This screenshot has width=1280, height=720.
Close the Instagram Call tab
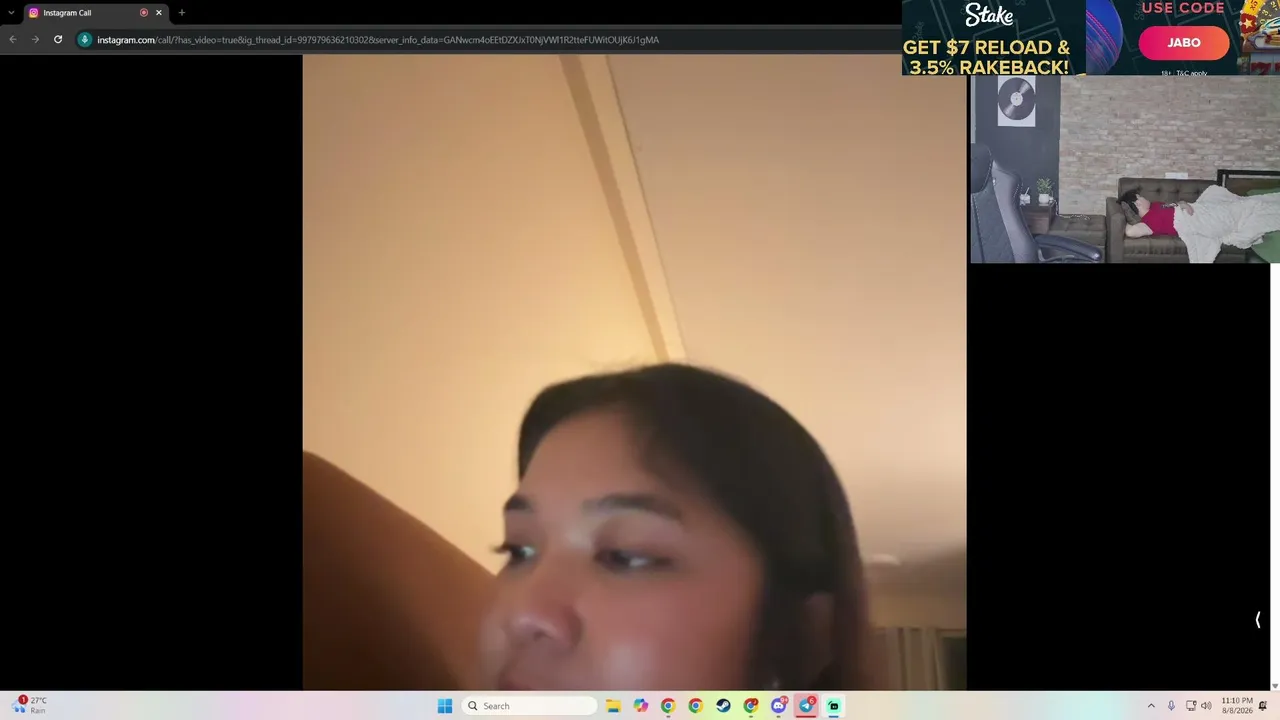(x=158, y=13)
